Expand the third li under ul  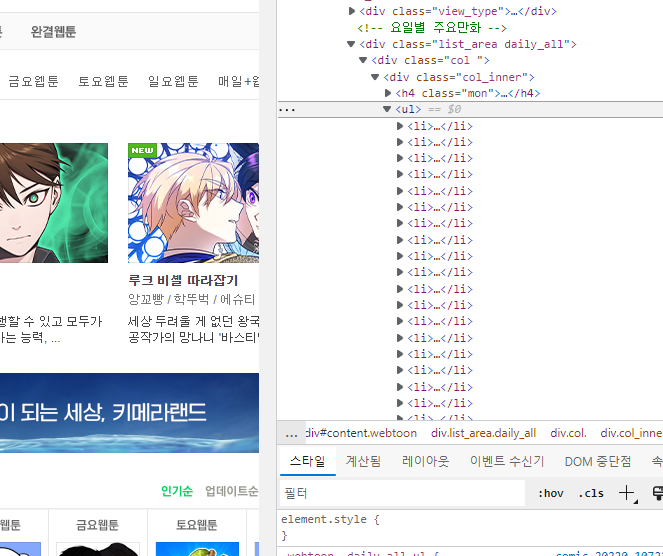coord(400,158)
